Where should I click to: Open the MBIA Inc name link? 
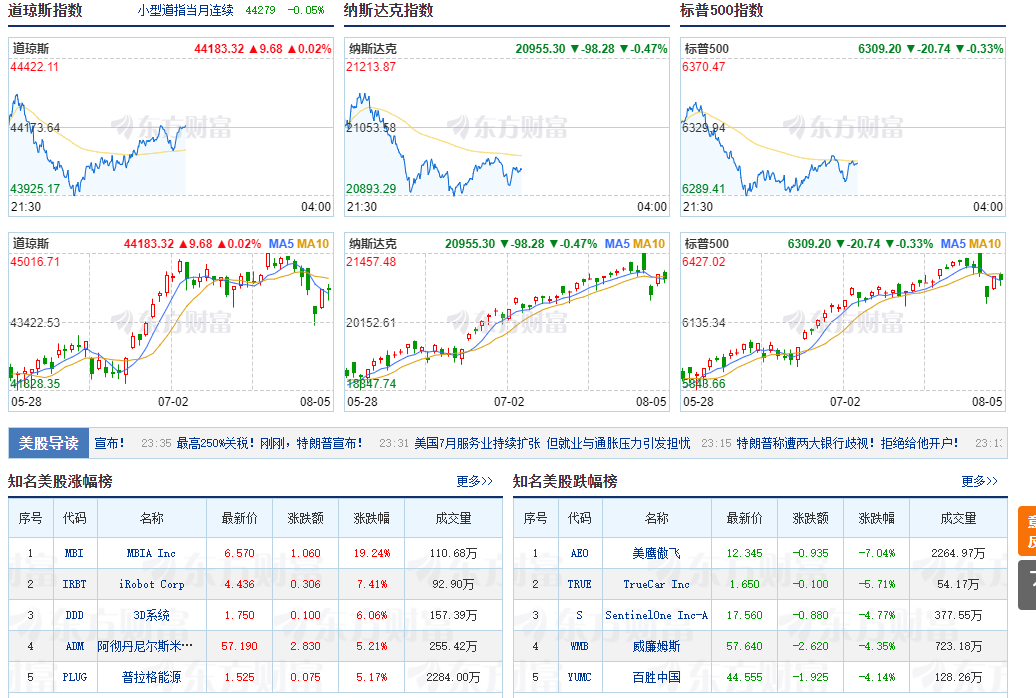pos(151,553)
